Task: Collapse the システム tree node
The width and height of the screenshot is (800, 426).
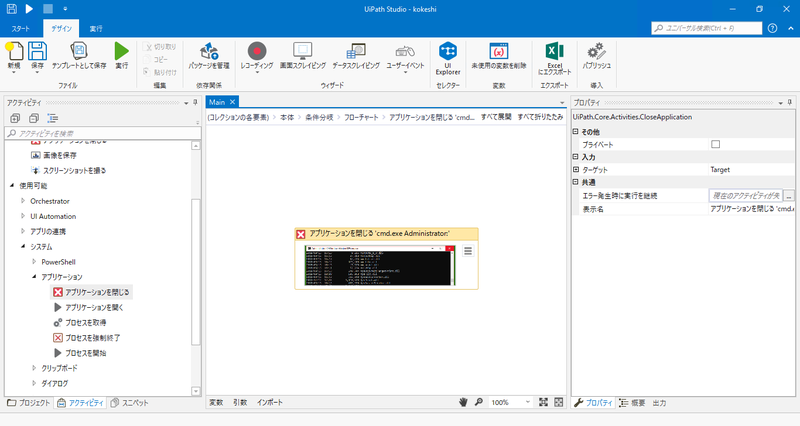Action: click(x=23, y=246)
